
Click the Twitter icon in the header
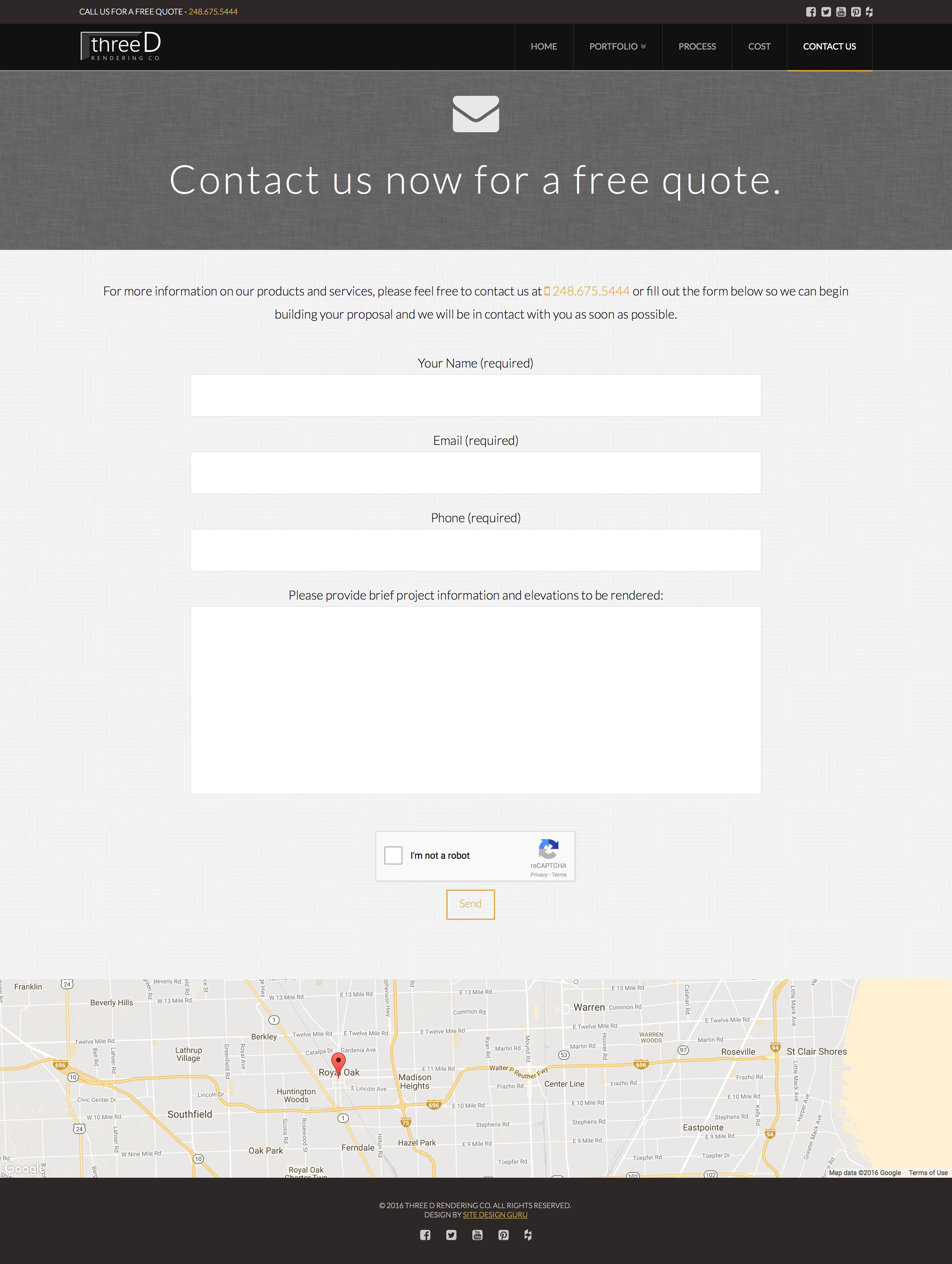click(x=825, y=11)
